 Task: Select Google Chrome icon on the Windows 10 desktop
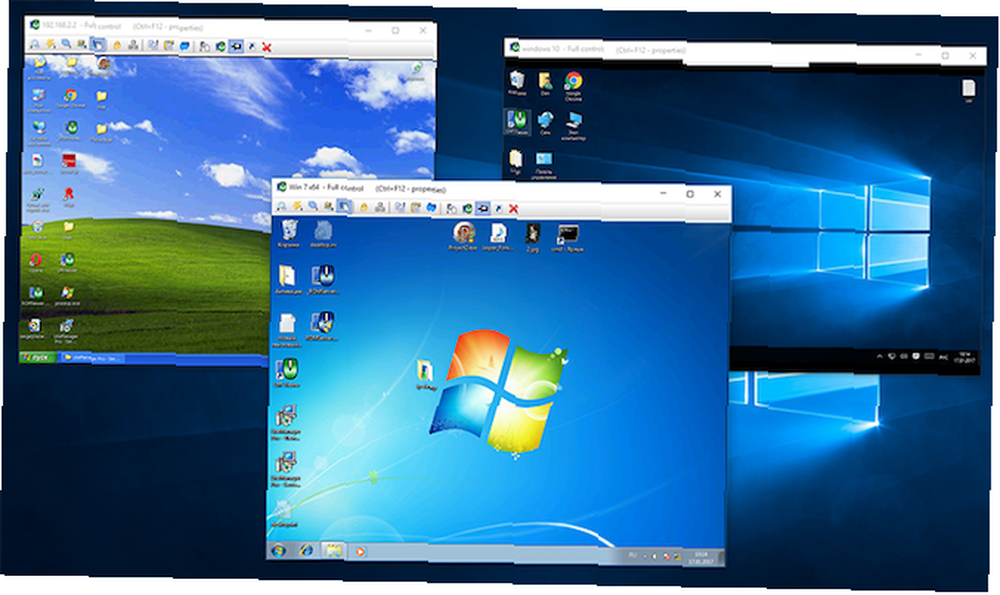573,86
